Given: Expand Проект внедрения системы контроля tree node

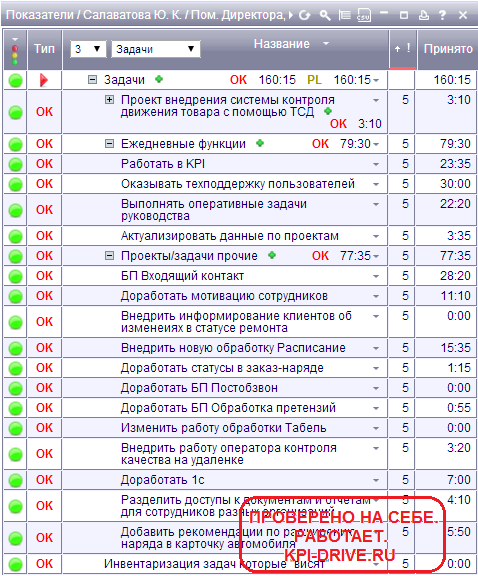Looking at the screenshot, I should (x=109, y=100).
